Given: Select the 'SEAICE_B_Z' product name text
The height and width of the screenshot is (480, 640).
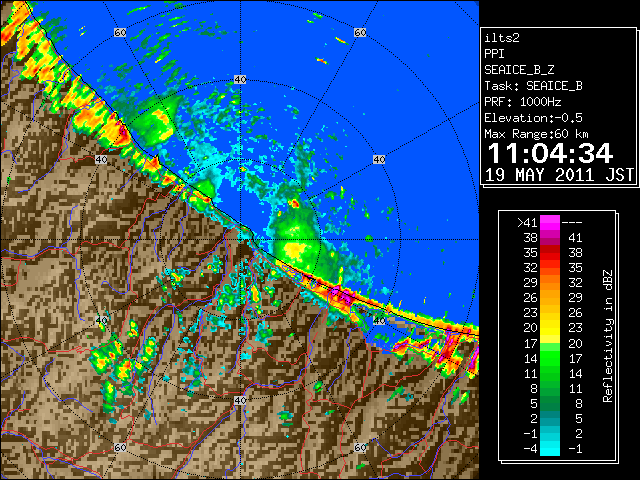Looking at the screenshot, I should tap(519, 70).
